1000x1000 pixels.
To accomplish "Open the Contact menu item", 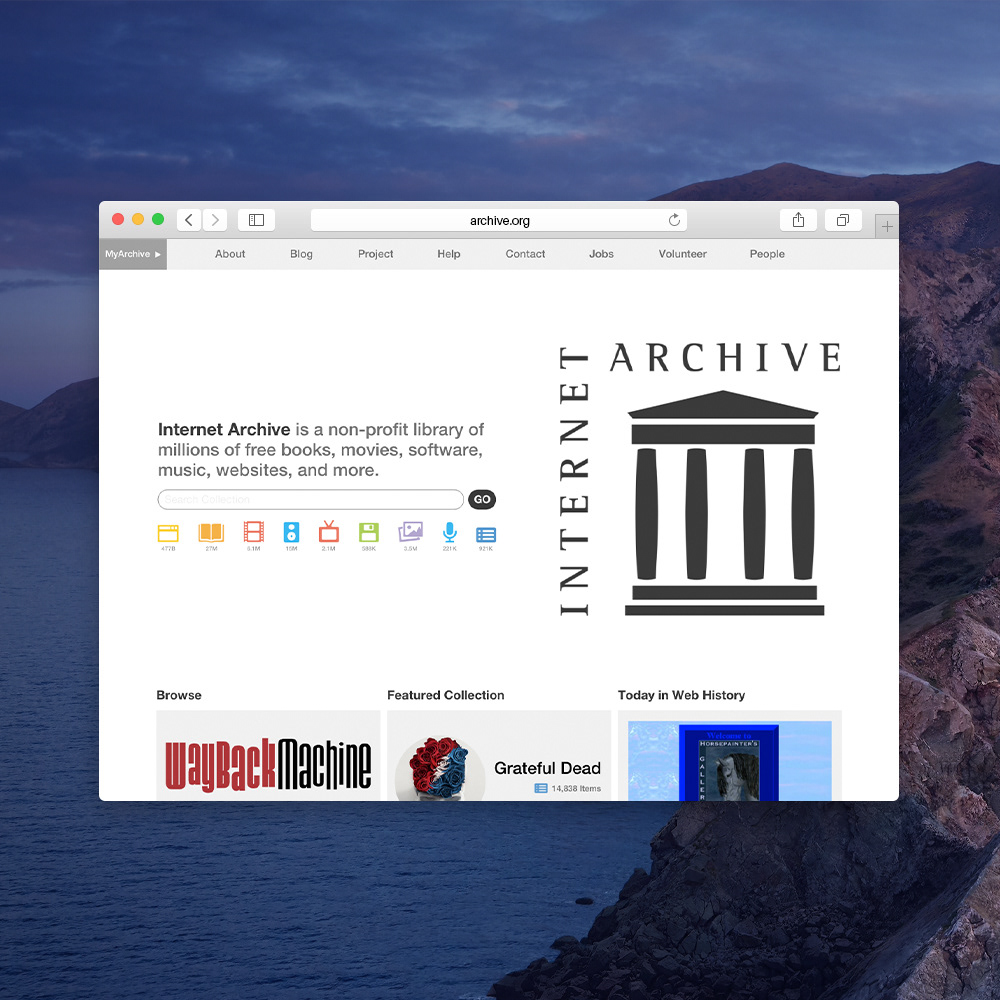I will (x=526, y=254).
